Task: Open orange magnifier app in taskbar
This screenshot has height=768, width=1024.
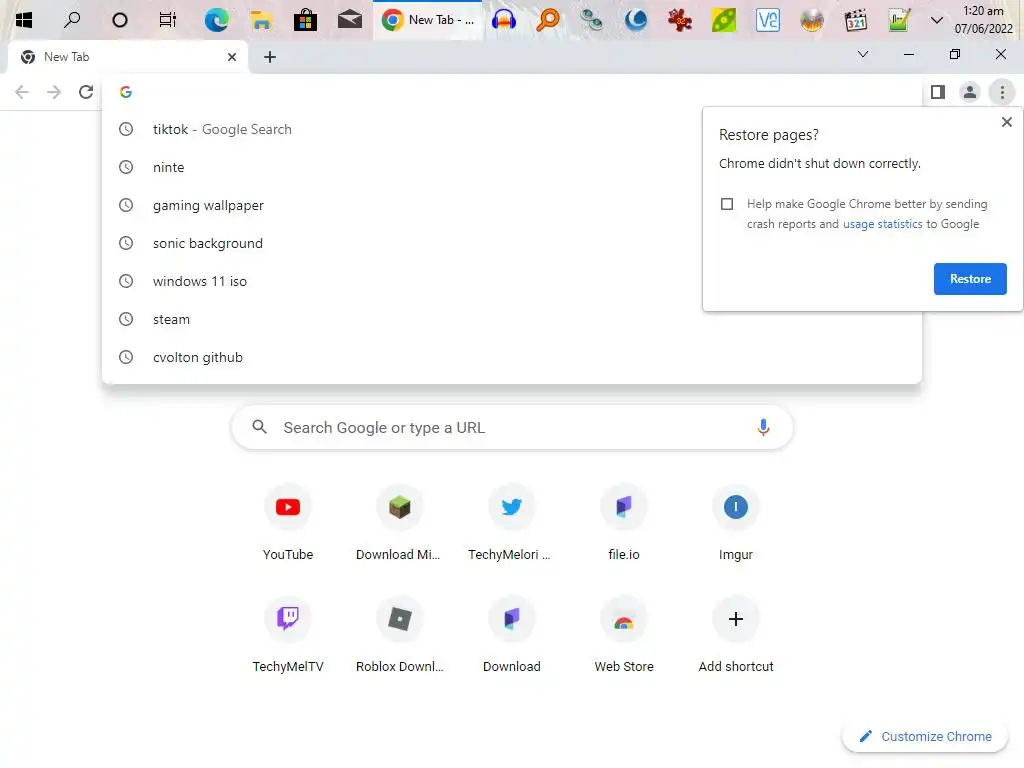Action: click(x=548, y=20)
